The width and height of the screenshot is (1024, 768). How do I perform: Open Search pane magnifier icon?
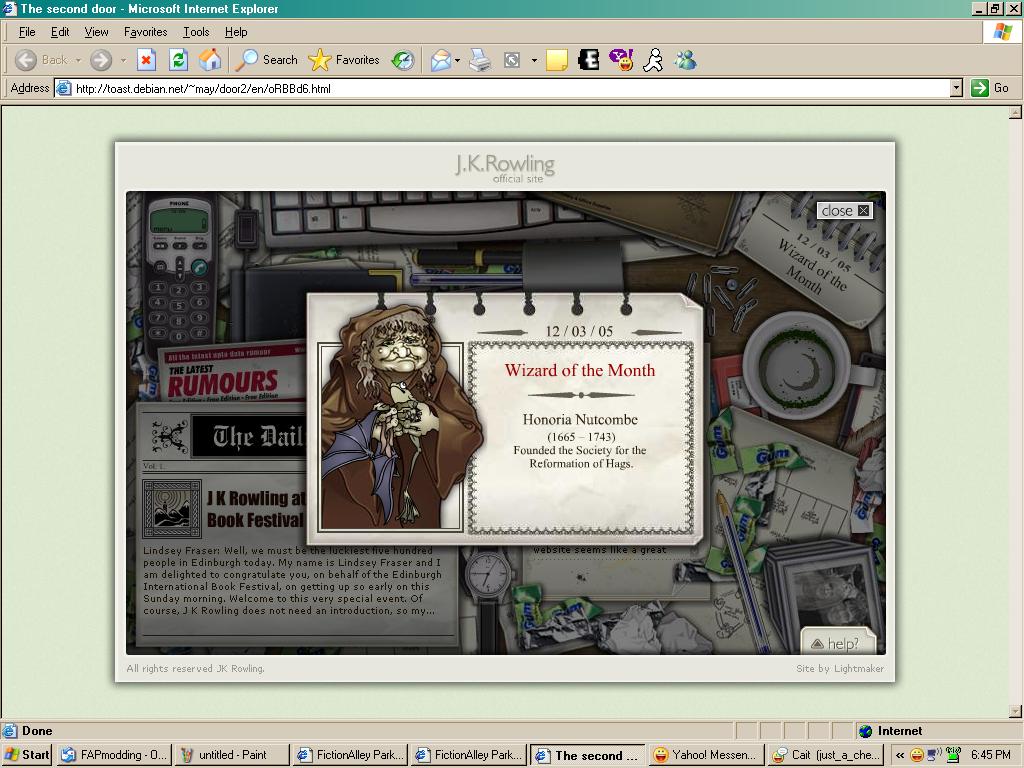247,60
